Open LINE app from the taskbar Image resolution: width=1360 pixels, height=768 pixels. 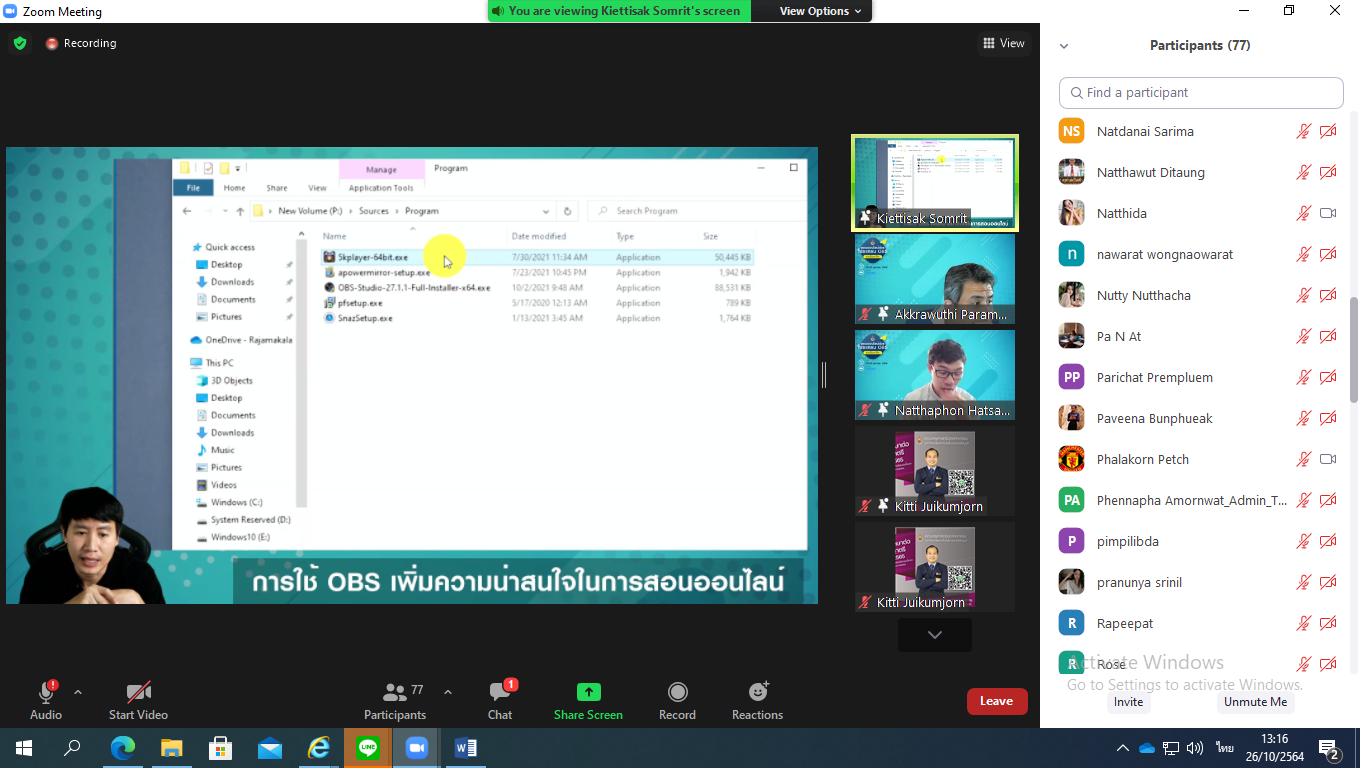point(367,748)
